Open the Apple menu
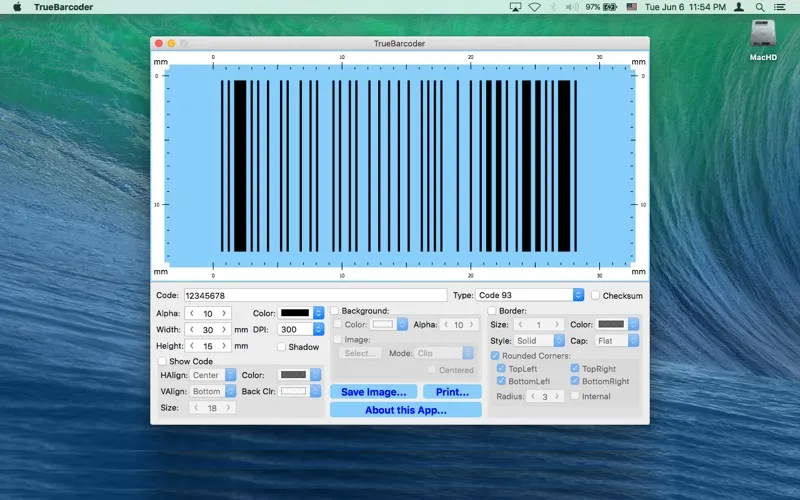This screenshot has width=800, height=500. (x=17, y=7)
